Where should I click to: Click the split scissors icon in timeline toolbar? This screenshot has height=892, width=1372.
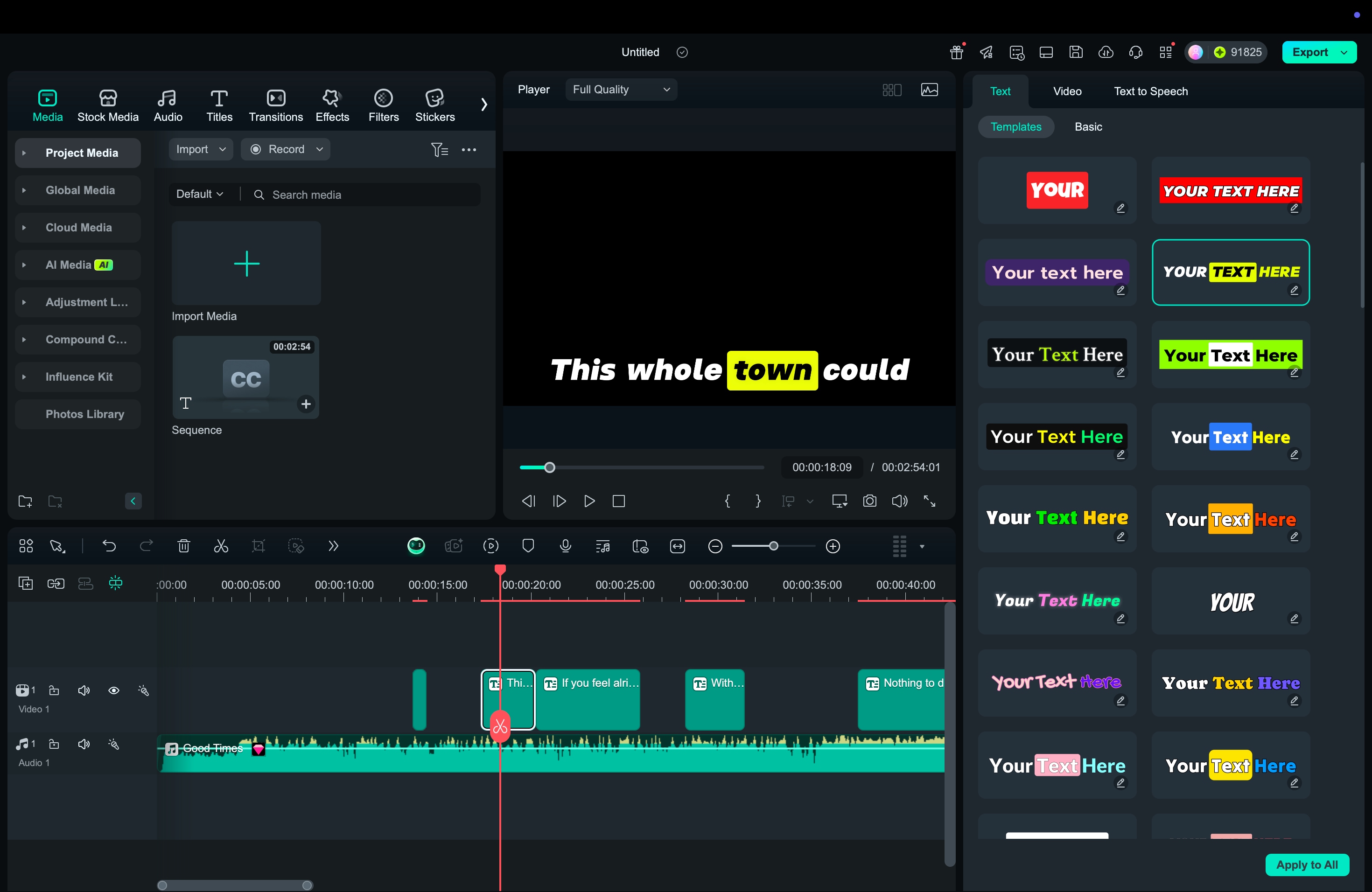pos(221,546)
